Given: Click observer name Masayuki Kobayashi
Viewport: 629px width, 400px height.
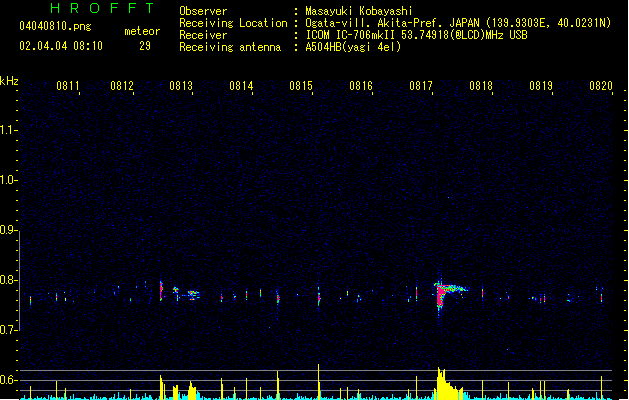Looking at the screenshot, I should 359,11.
